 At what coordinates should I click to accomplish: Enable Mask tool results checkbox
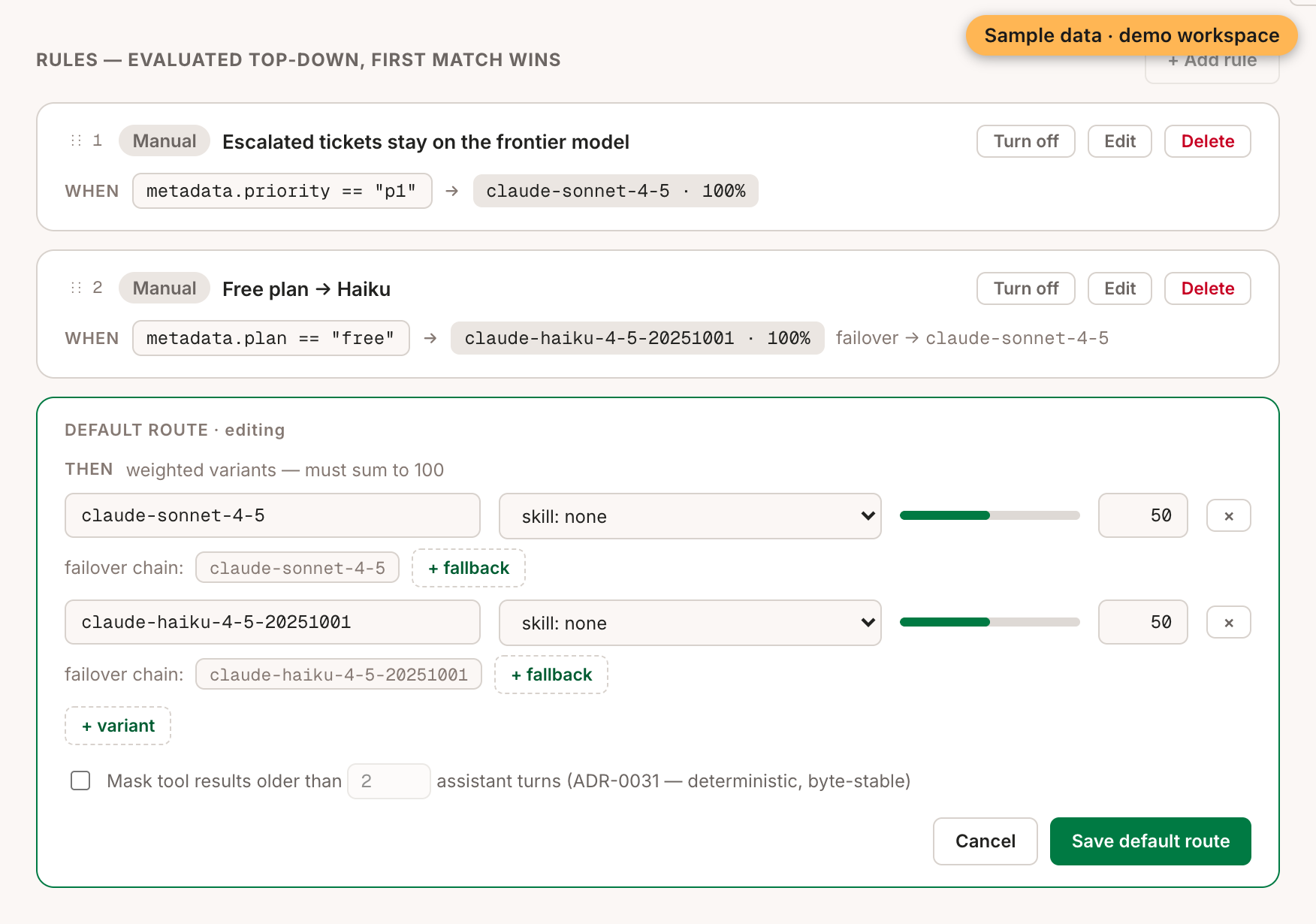pos(80,781)
